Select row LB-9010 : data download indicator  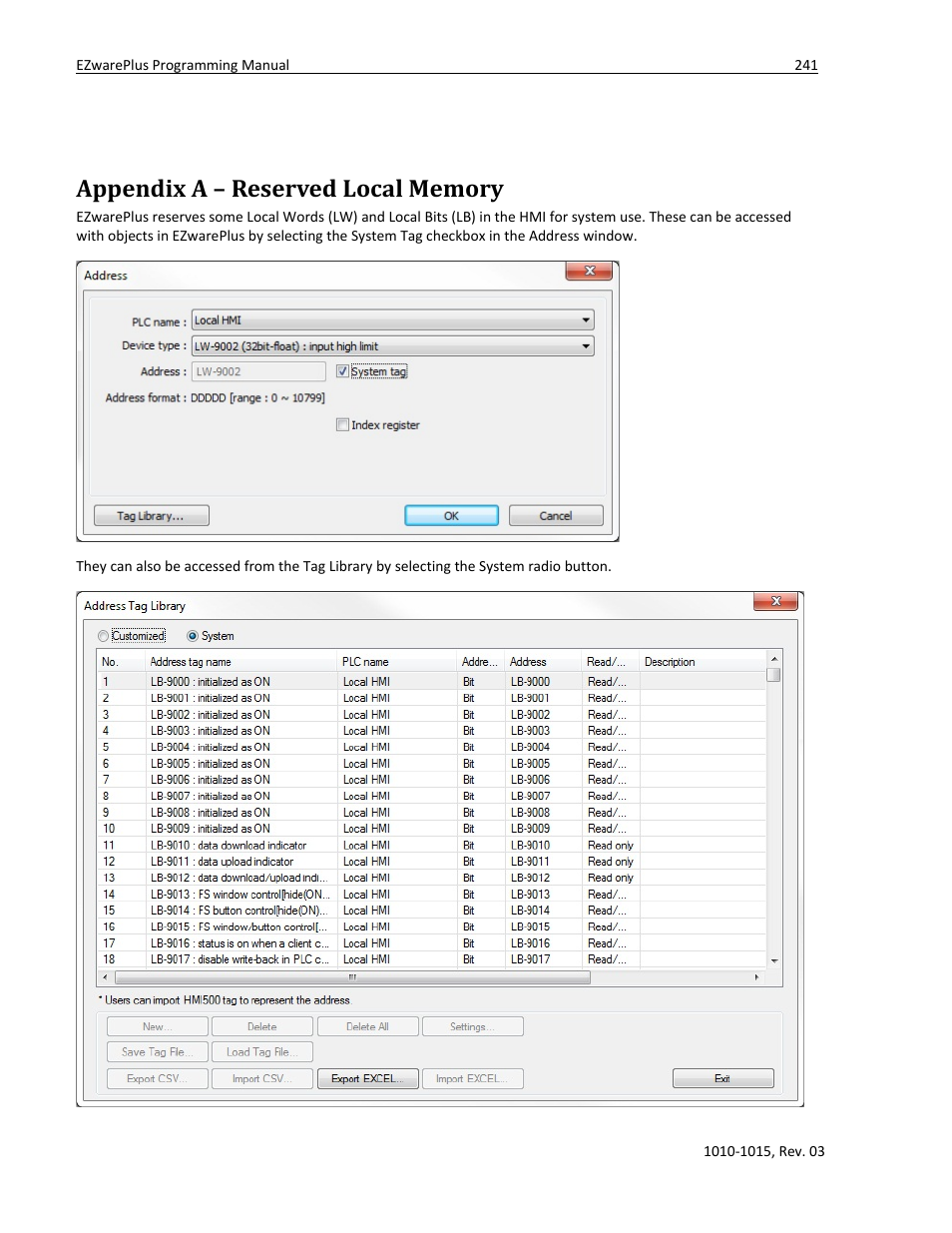pos(432,846)
